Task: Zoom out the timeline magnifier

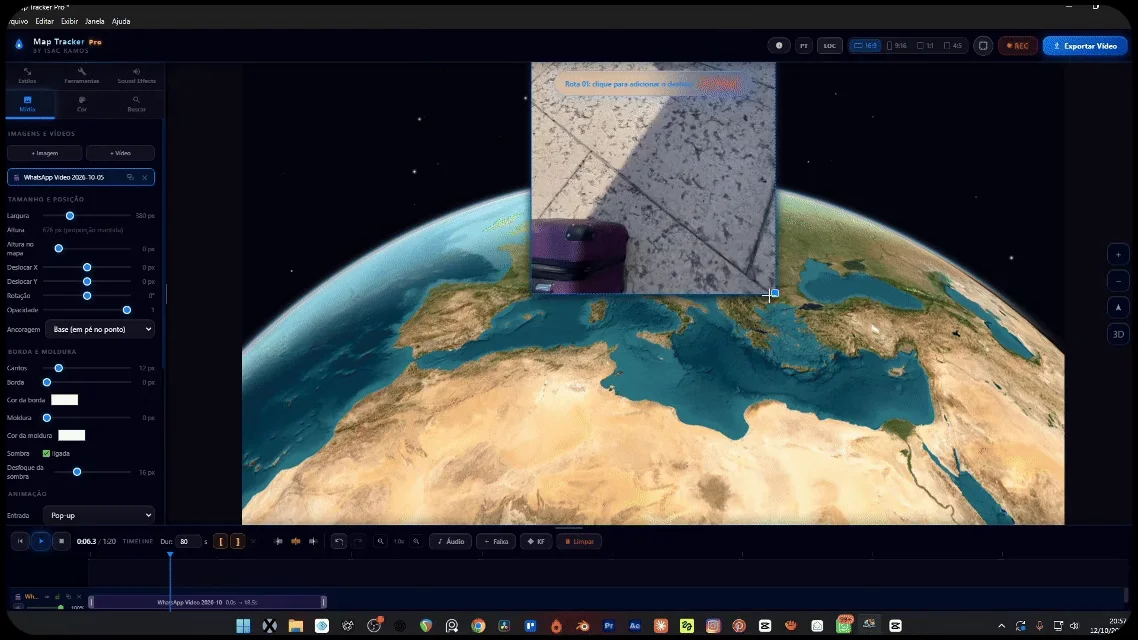Action: 380,541
